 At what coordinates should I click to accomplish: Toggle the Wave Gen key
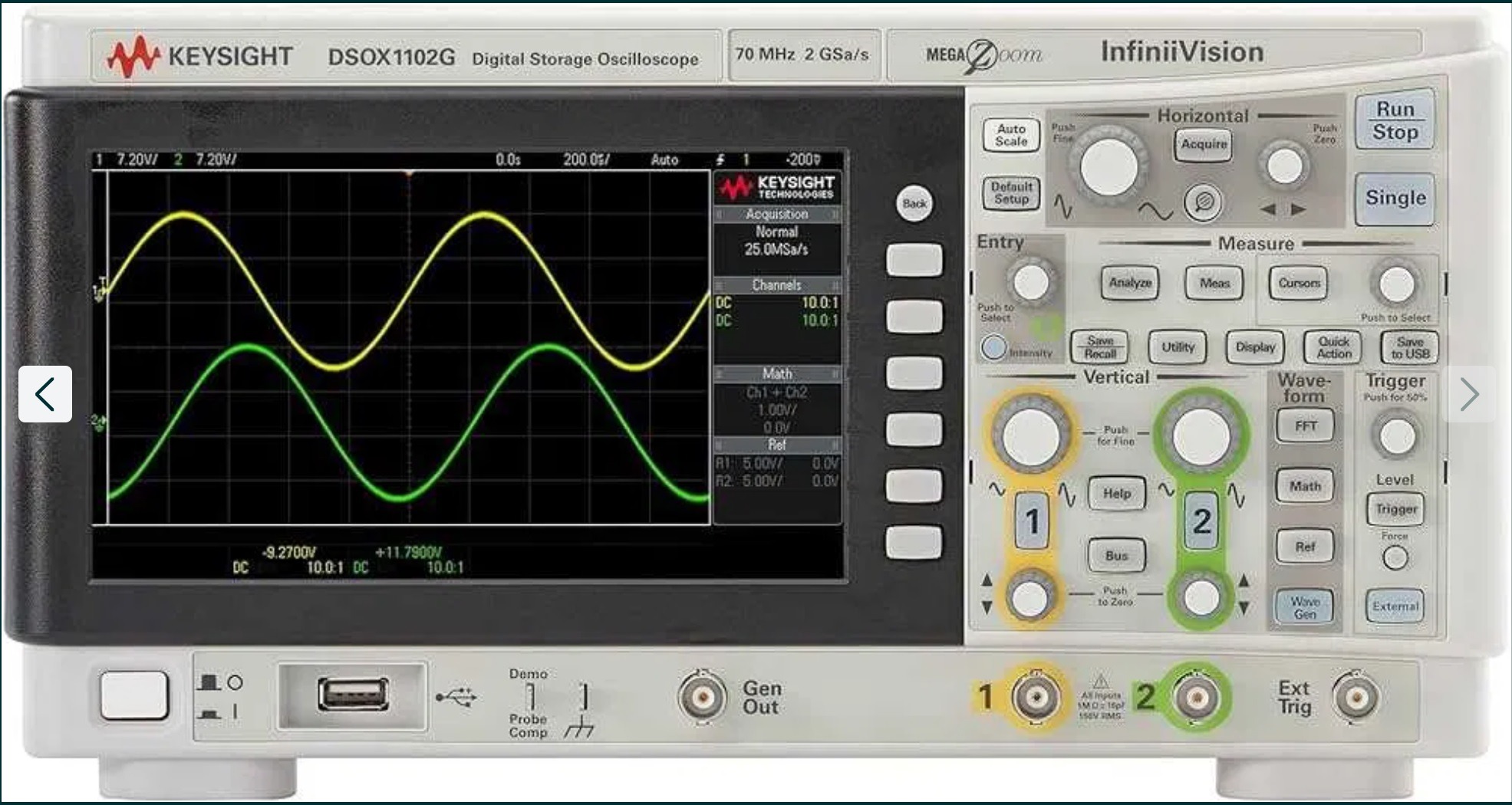[1305, 607]
